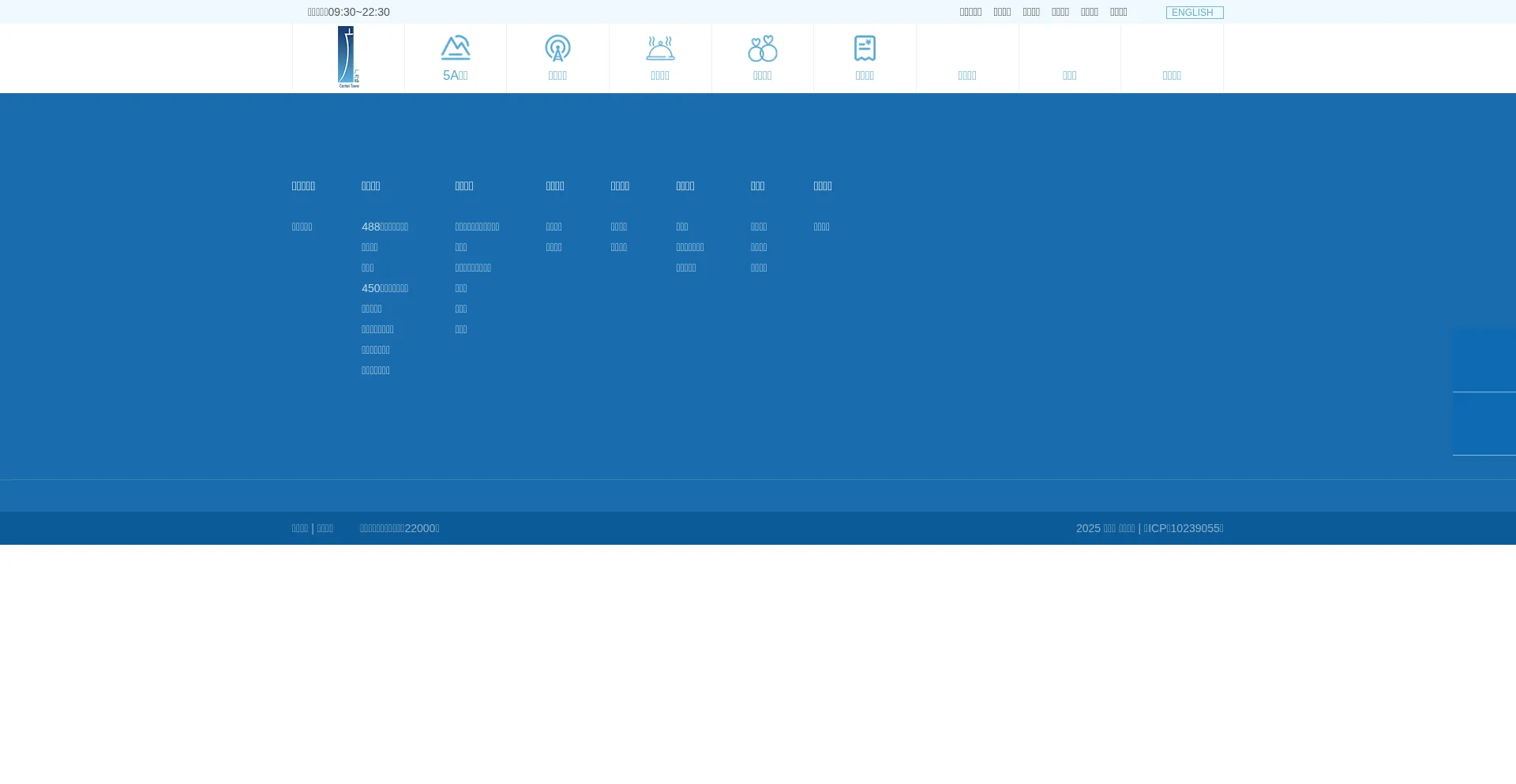The height and width of the screenshot is (784, 1516).
Task: Click the upper floating box on right edge
Action: [1484, 360]
